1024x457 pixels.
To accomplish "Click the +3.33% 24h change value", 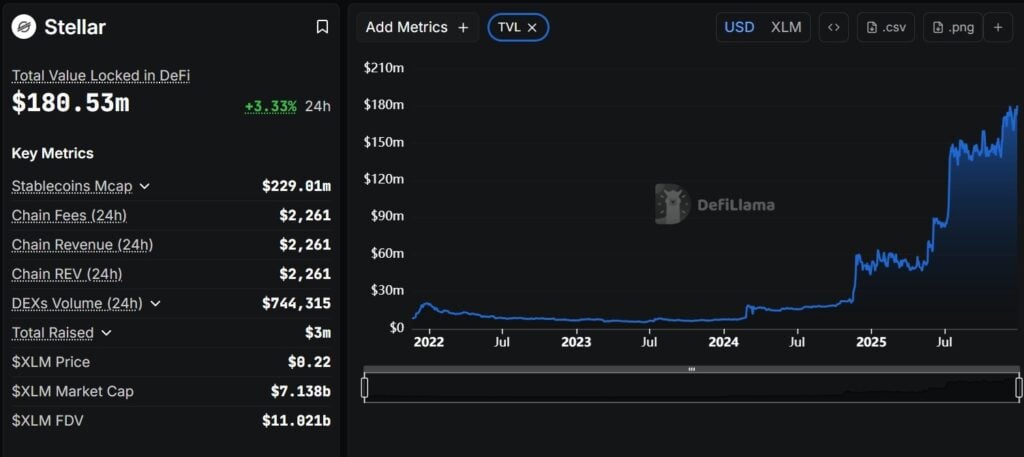I will [x=271, y=106].
